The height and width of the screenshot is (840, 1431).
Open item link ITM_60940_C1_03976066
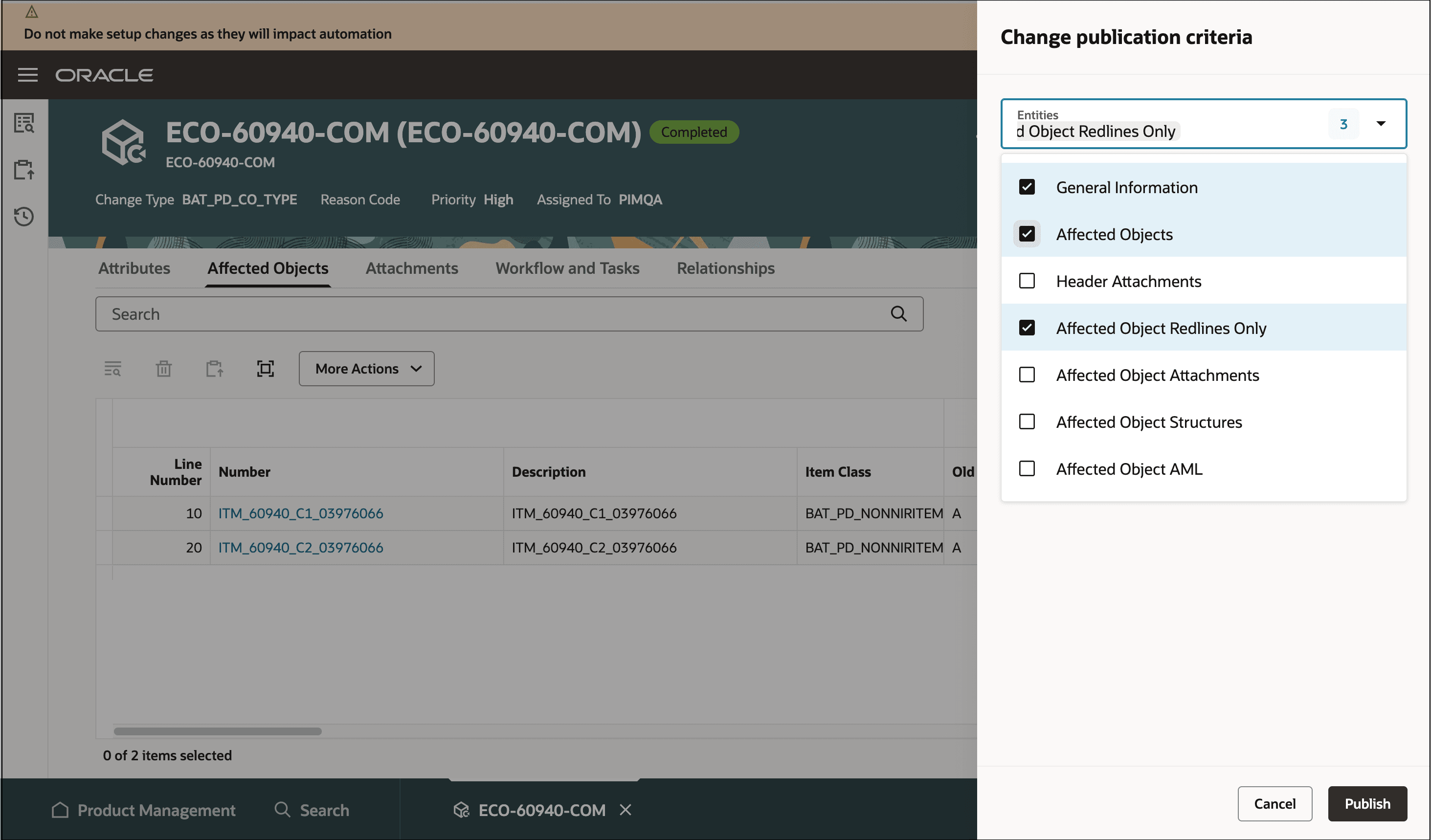[x=300, y=513]
